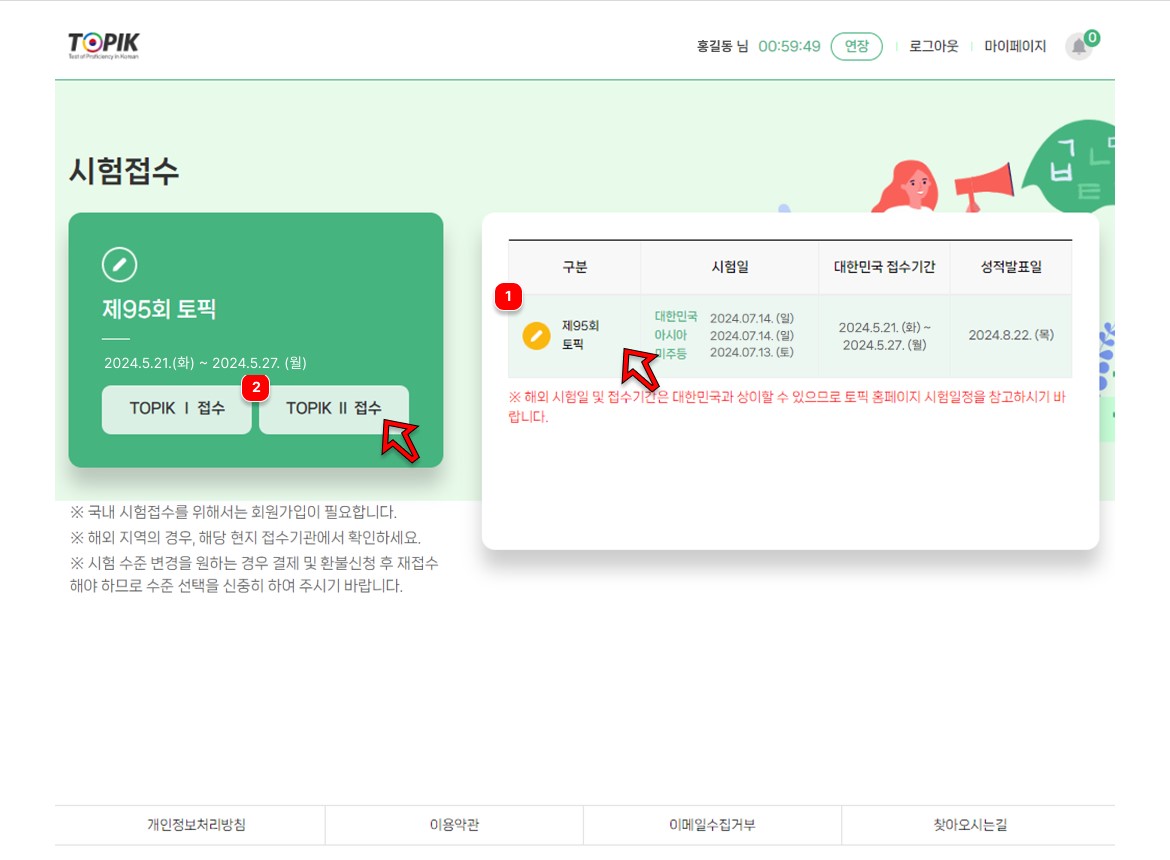The height and width of the screenshot is (860, 1170).
Task: Click the 성적발표일 value 2024.8.22. (목)
Action: pos(1011,335)
